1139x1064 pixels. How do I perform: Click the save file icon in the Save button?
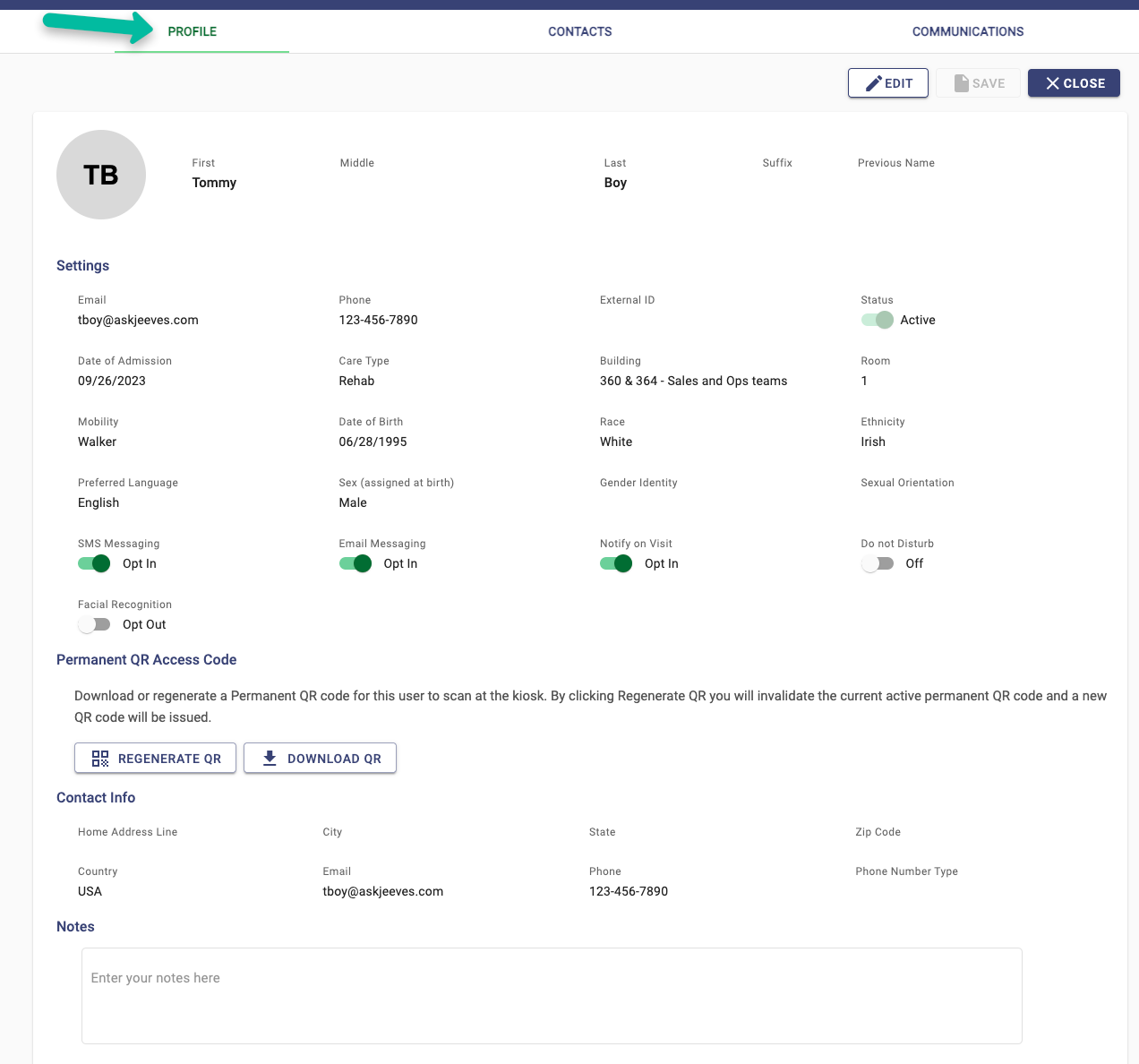960,82
